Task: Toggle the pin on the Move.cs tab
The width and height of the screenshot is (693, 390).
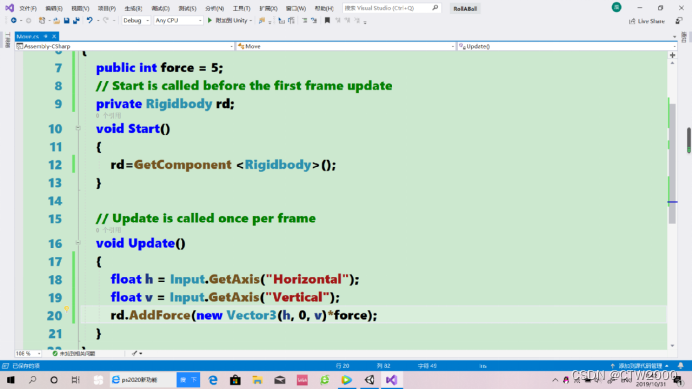Action: click(46, 36)
